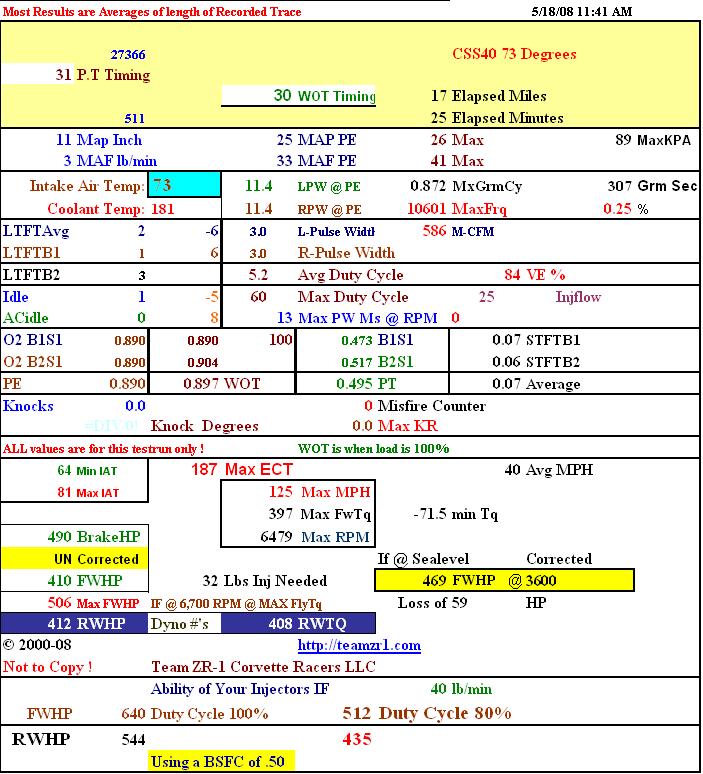
Task: Open the teamzr1.com hyperlink
Action: (x=359, y=646)
